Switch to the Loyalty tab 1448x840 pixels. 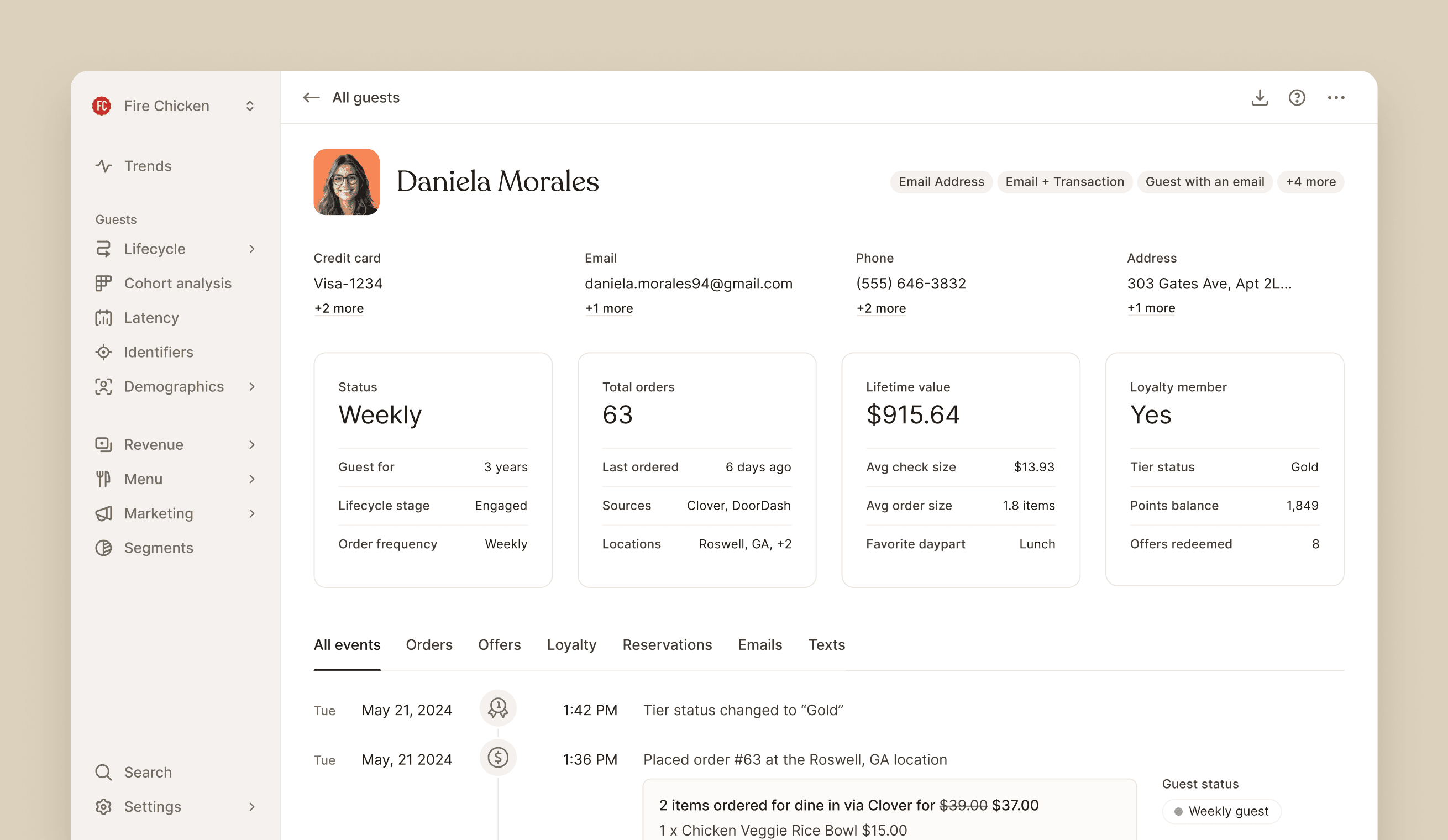click(571, 645)
